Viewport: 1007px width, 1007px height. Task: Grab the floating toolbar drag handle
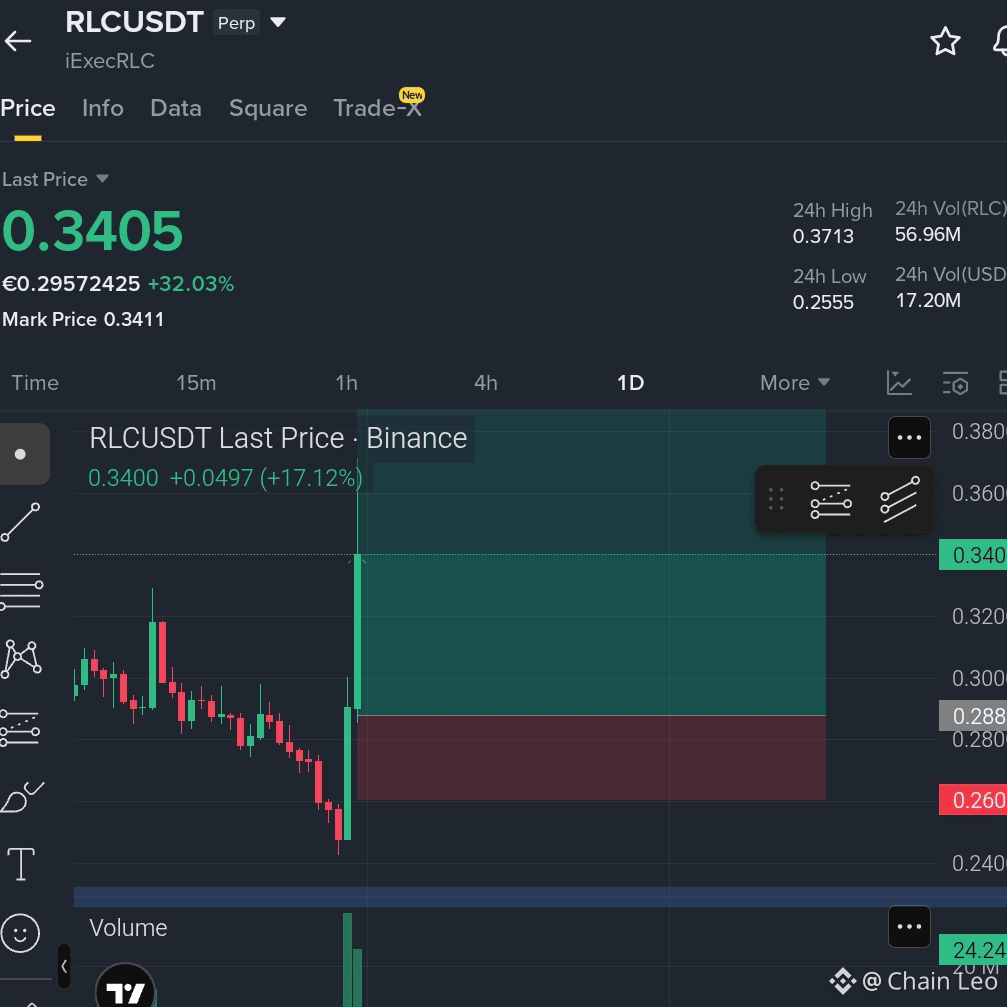776,499
